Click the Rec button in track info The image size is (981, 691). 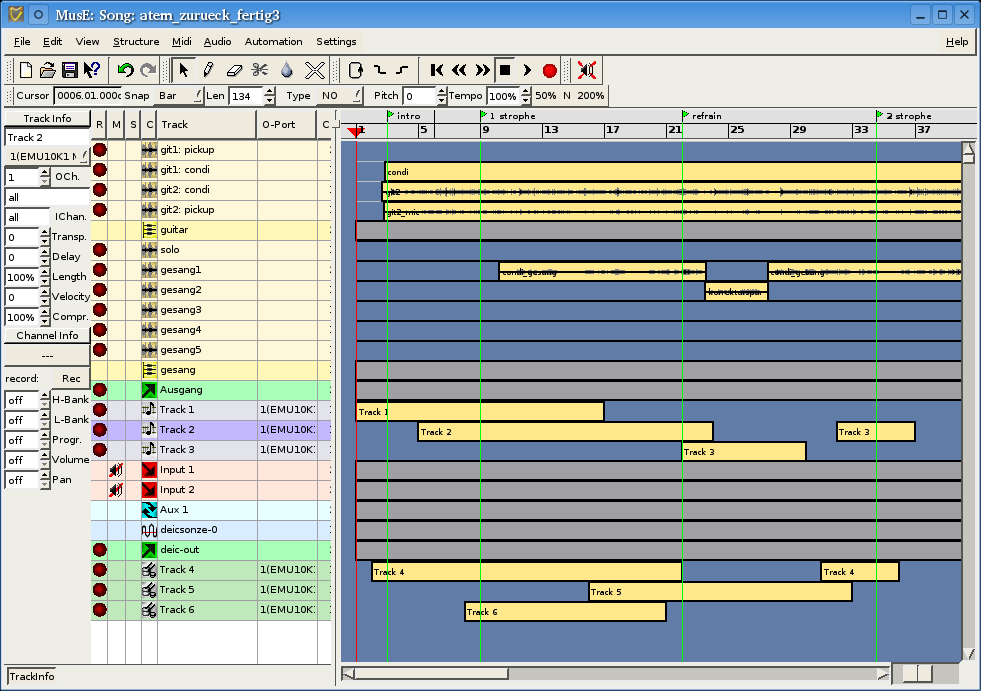coord(71,379)
